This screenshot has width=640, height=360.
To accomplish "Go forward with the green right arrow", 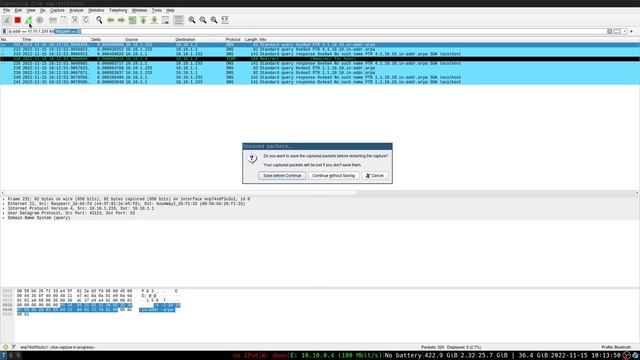I will 121,20.
